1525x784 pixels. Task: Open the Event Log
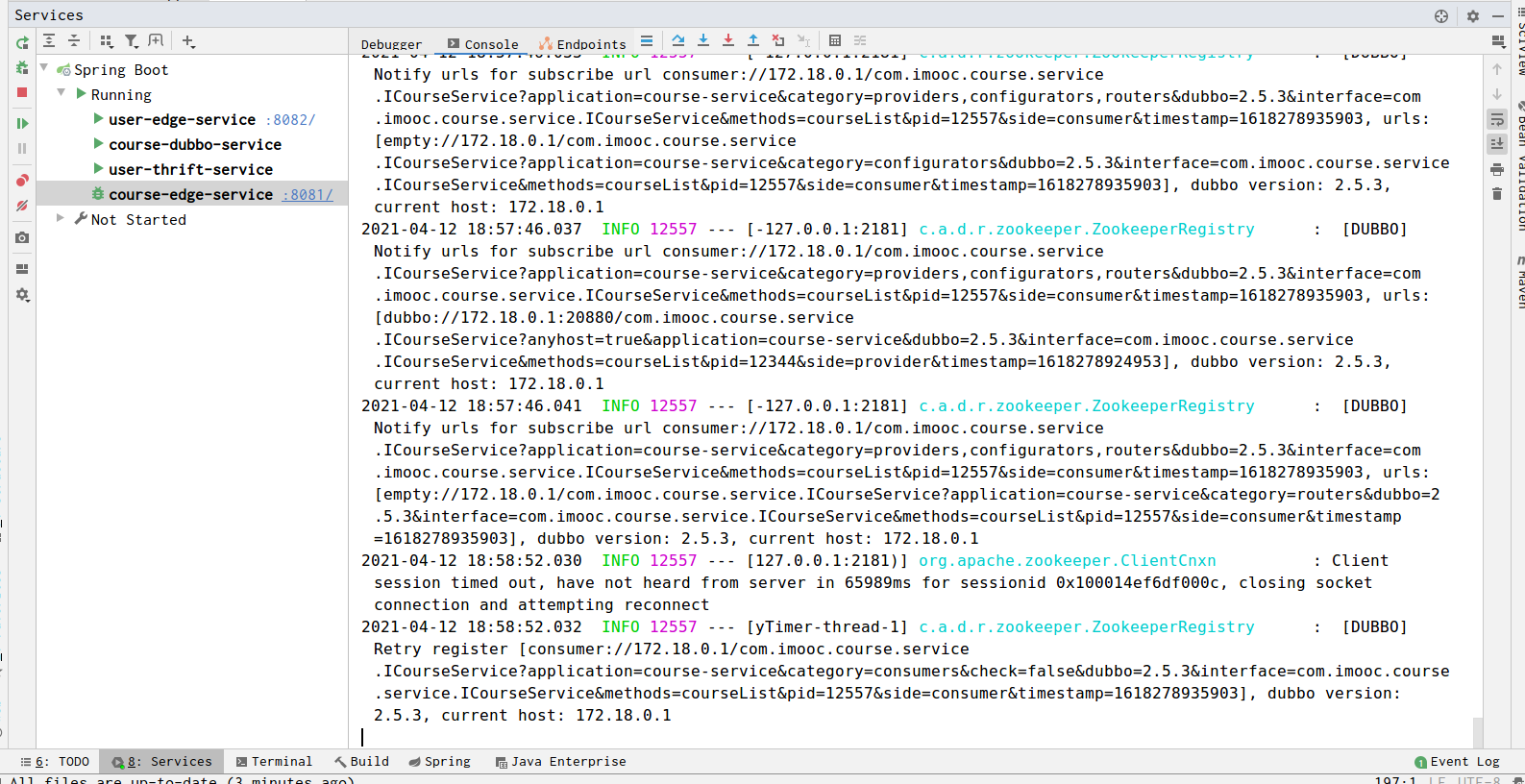point(1457,762)
